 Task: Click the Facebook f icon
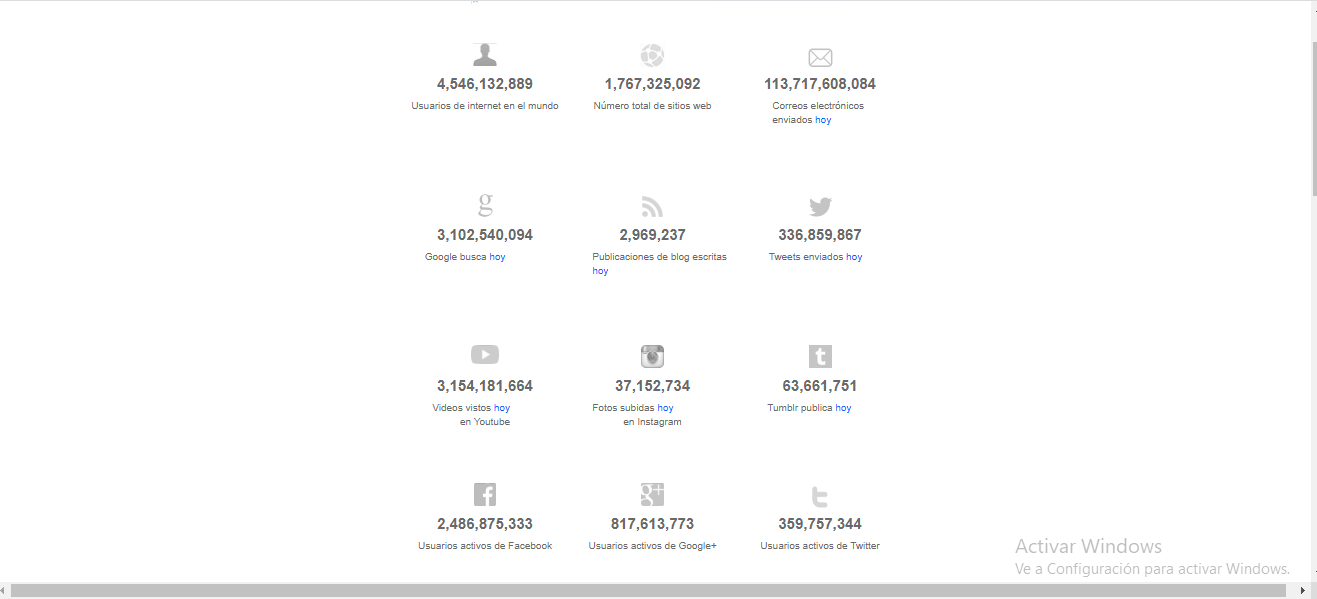tap(485, 494)
